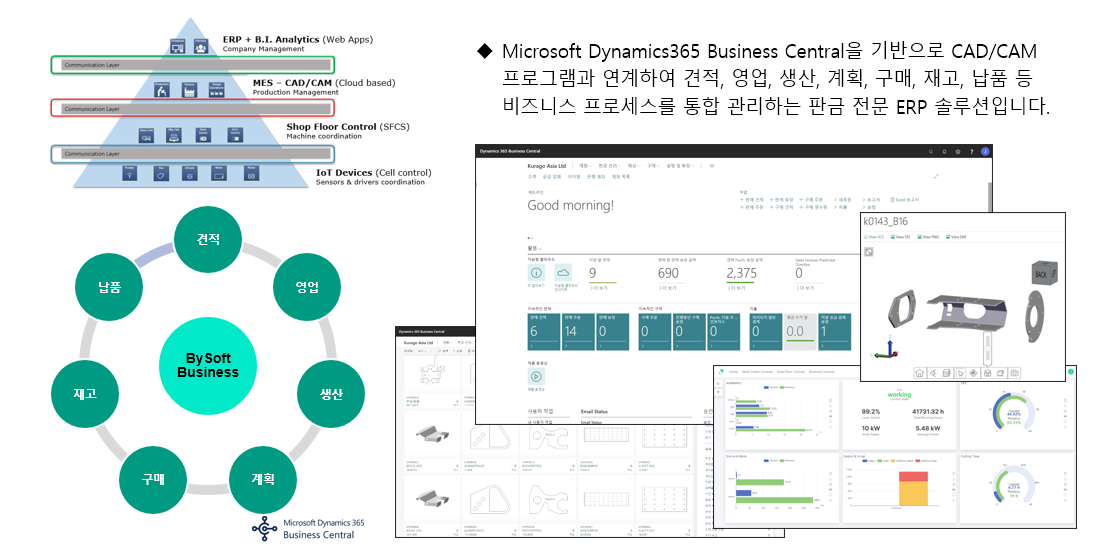Click the info circle tile icon
The width and height of the screenshot is (1112, 556).
[536, 272]
